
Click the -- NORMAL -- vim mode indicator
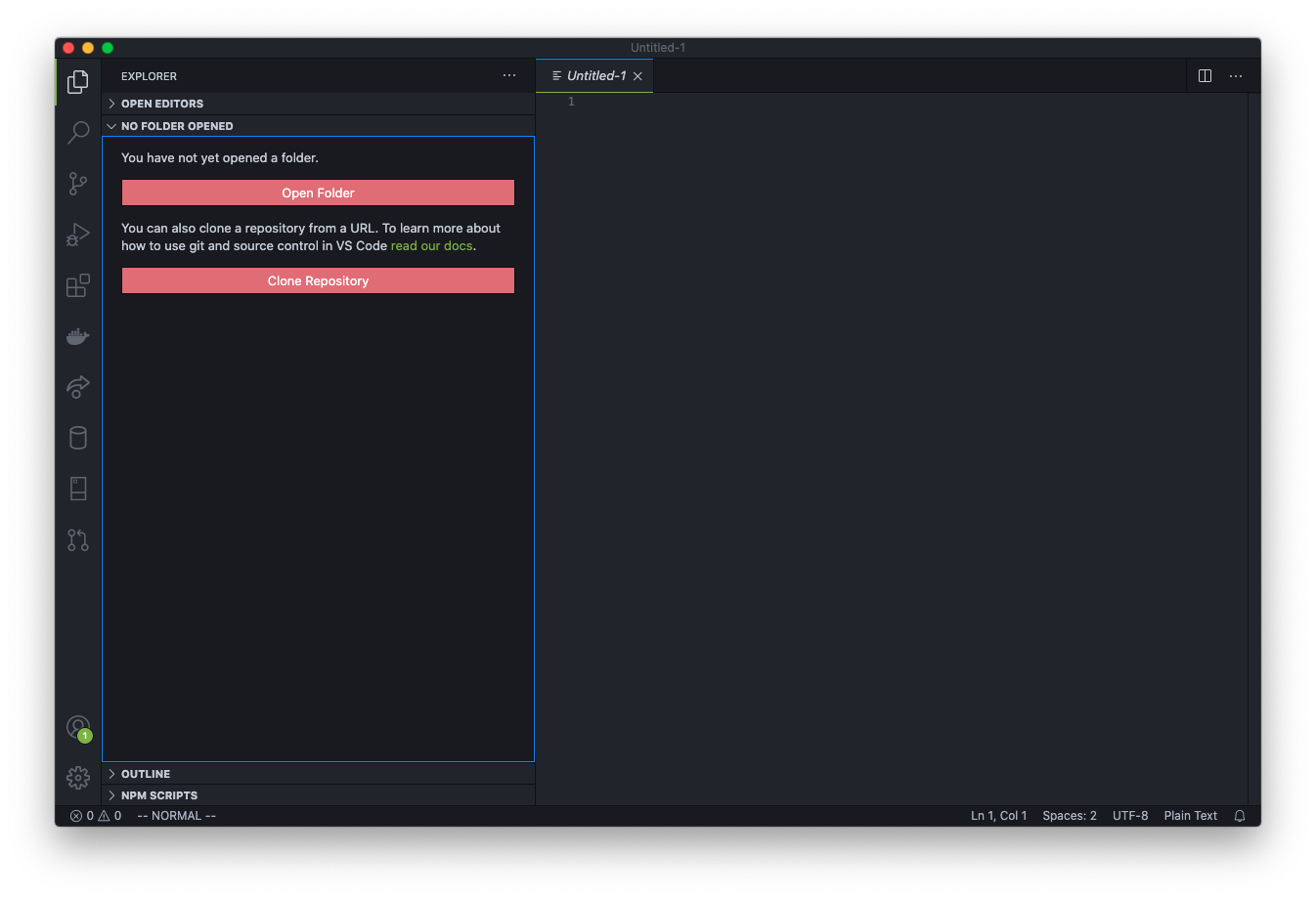pyautogui.click(x=177, y=816)
